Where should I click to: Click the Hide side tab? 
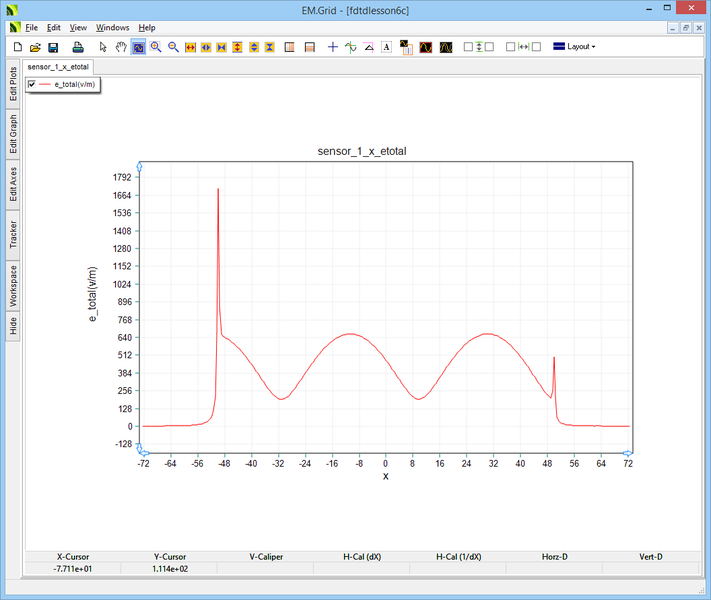[13, 326]
